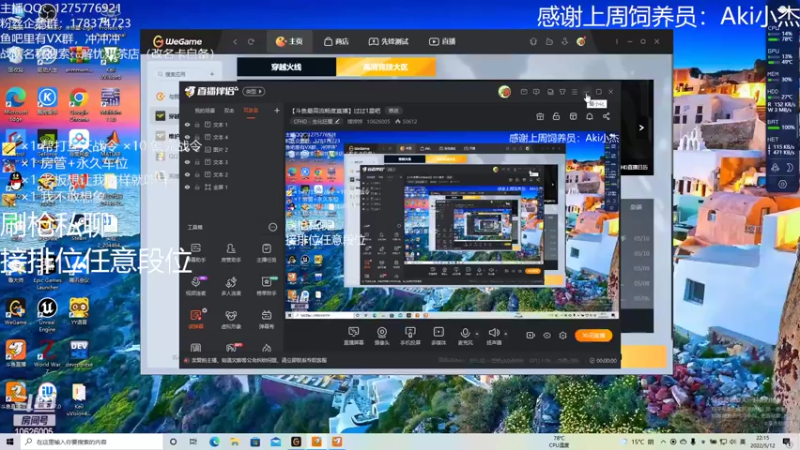Click the Windows taskbar search box
The height and width of the screenshot is (450, 800).
click(x=92, y=441)
